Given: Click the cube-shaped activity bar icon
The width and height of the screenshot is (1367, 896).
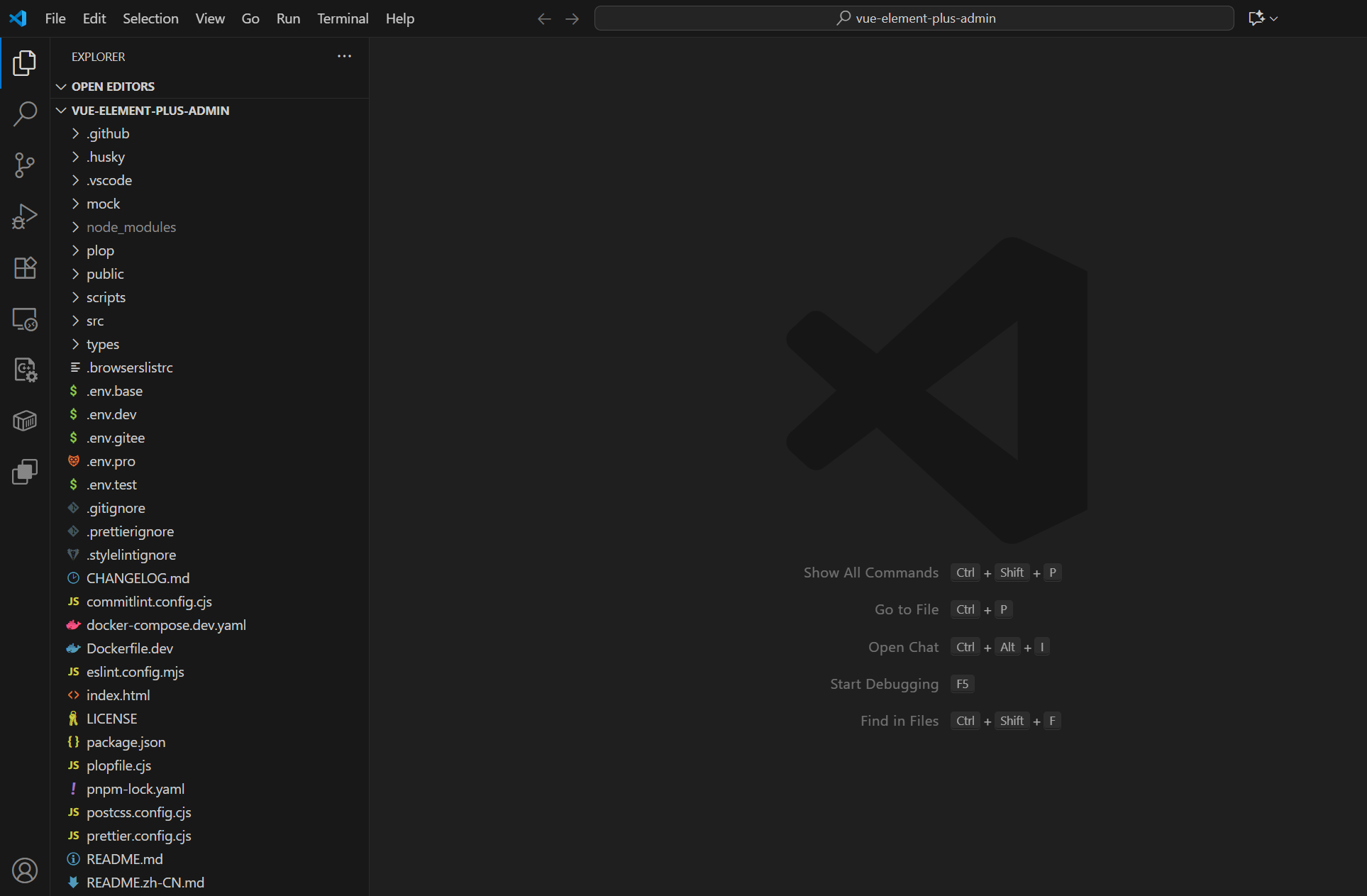Looking at the screenshot, I should pos(25,421).
